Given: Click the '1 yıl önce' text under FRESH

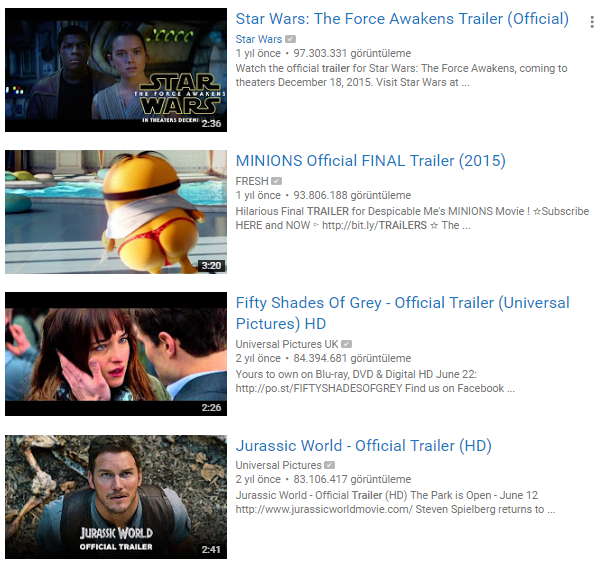Looking at the screenshot, I should coord(258,195).
